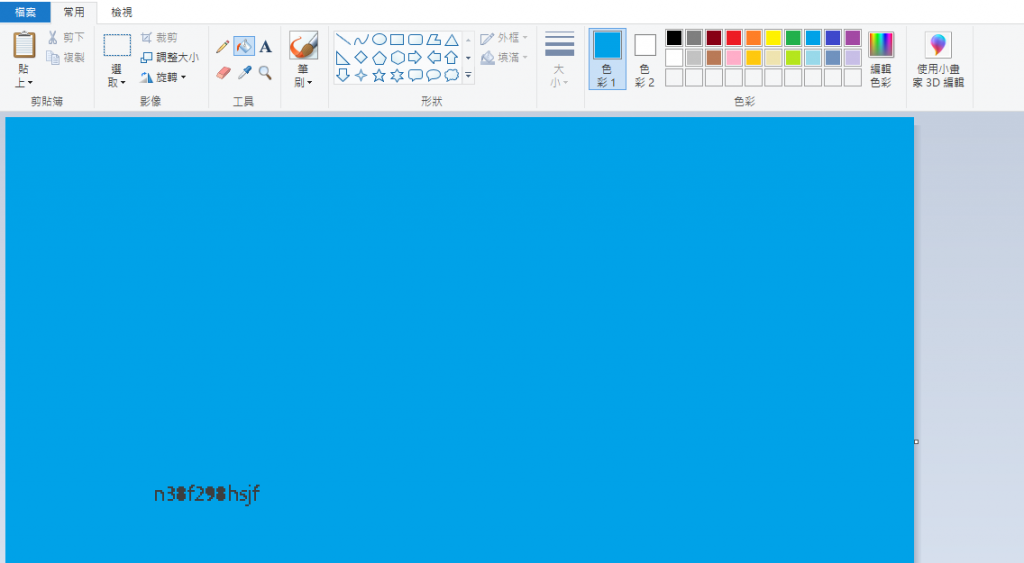Select the Pencil tool
The width and height of the screenshot is (1024, 563).
point(223,46)
